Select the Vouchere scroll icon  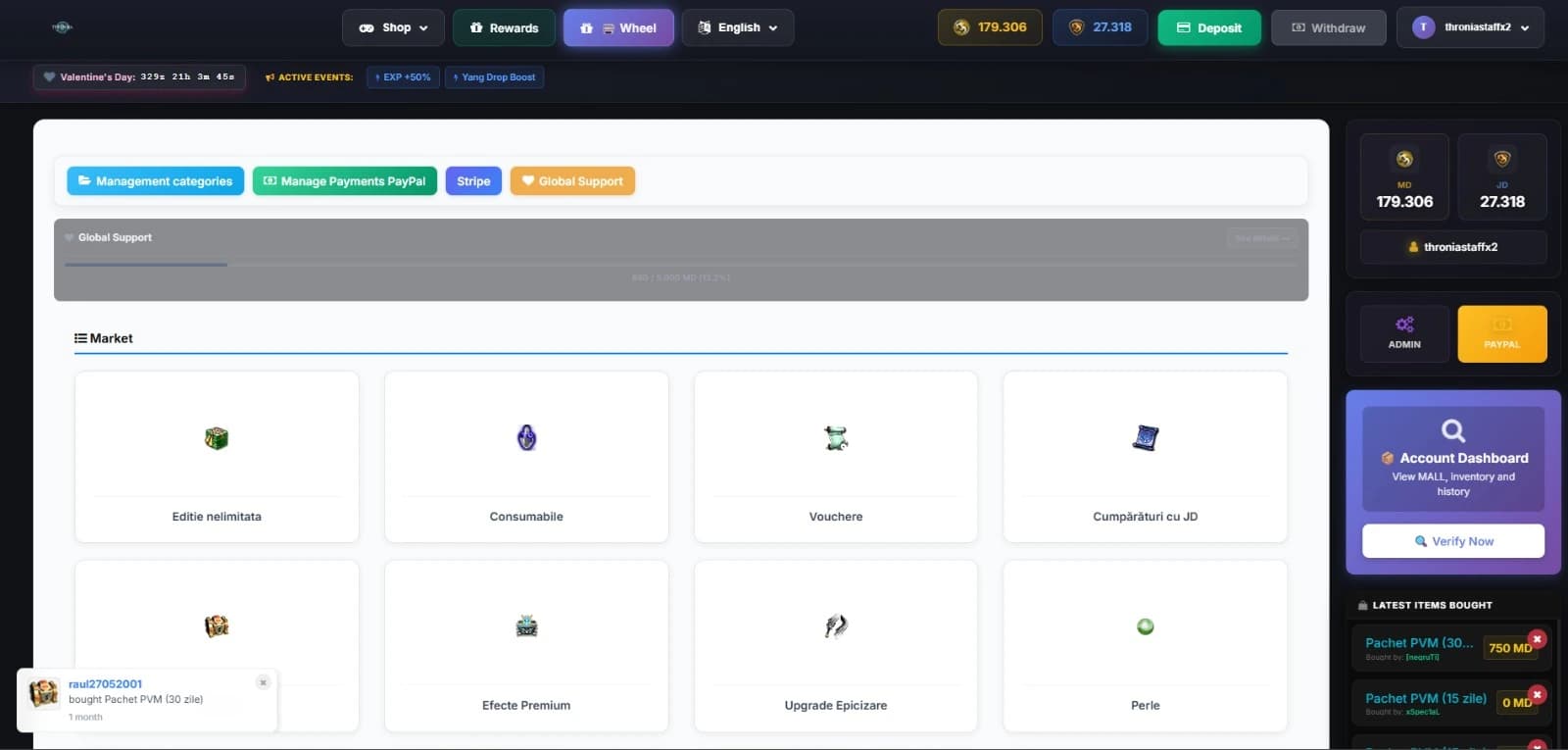[836, 438]
